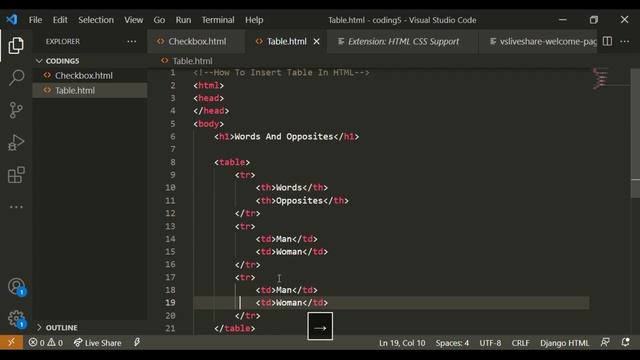The height and width of the screenshot is (360, 640).
Task: Click the td Man cell on line 14
Action: tap(287, 239)
